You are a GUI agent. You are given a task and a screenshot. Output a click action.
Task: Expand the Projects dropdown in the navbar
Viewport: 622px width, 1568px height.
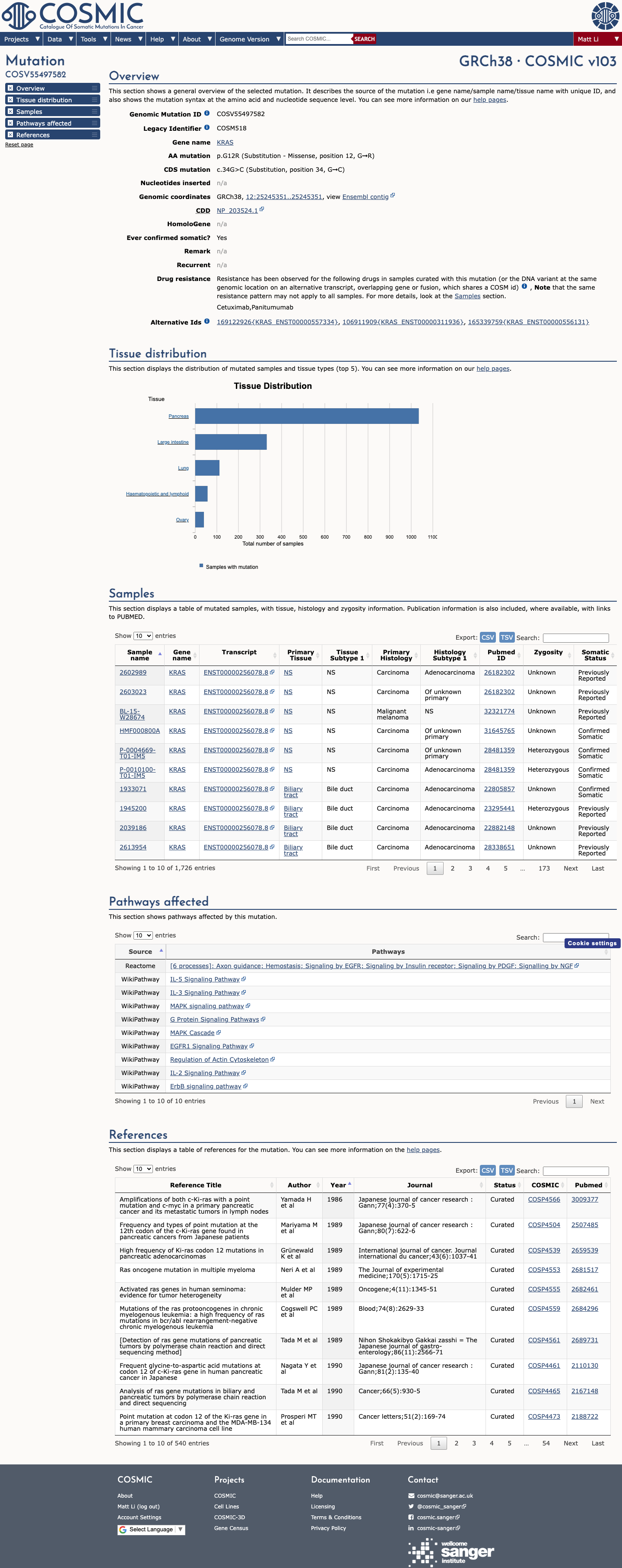pos(22,39)
